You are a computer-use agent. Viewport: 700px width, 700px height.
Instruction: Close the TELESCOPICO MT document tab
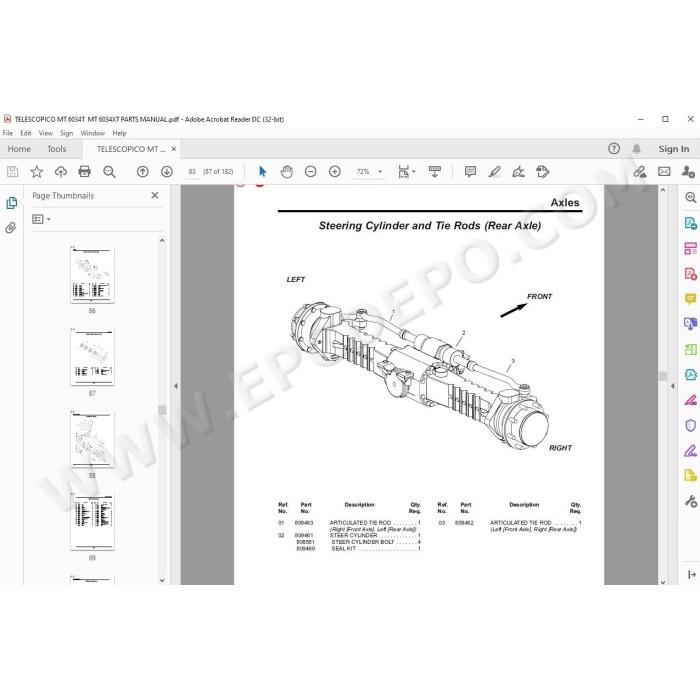click(x=174, y=149)
